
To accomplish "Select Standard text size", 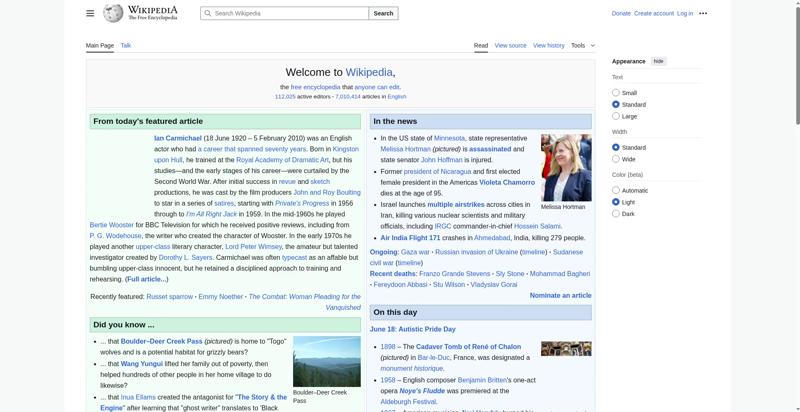I will click(616, 105).
